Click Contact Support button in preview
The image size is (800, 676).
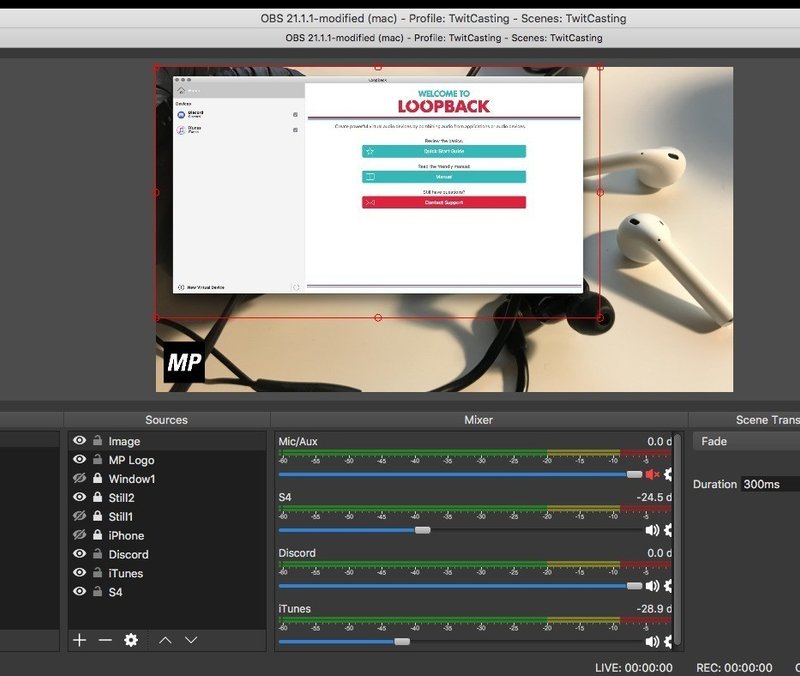(x=444, y=203)
